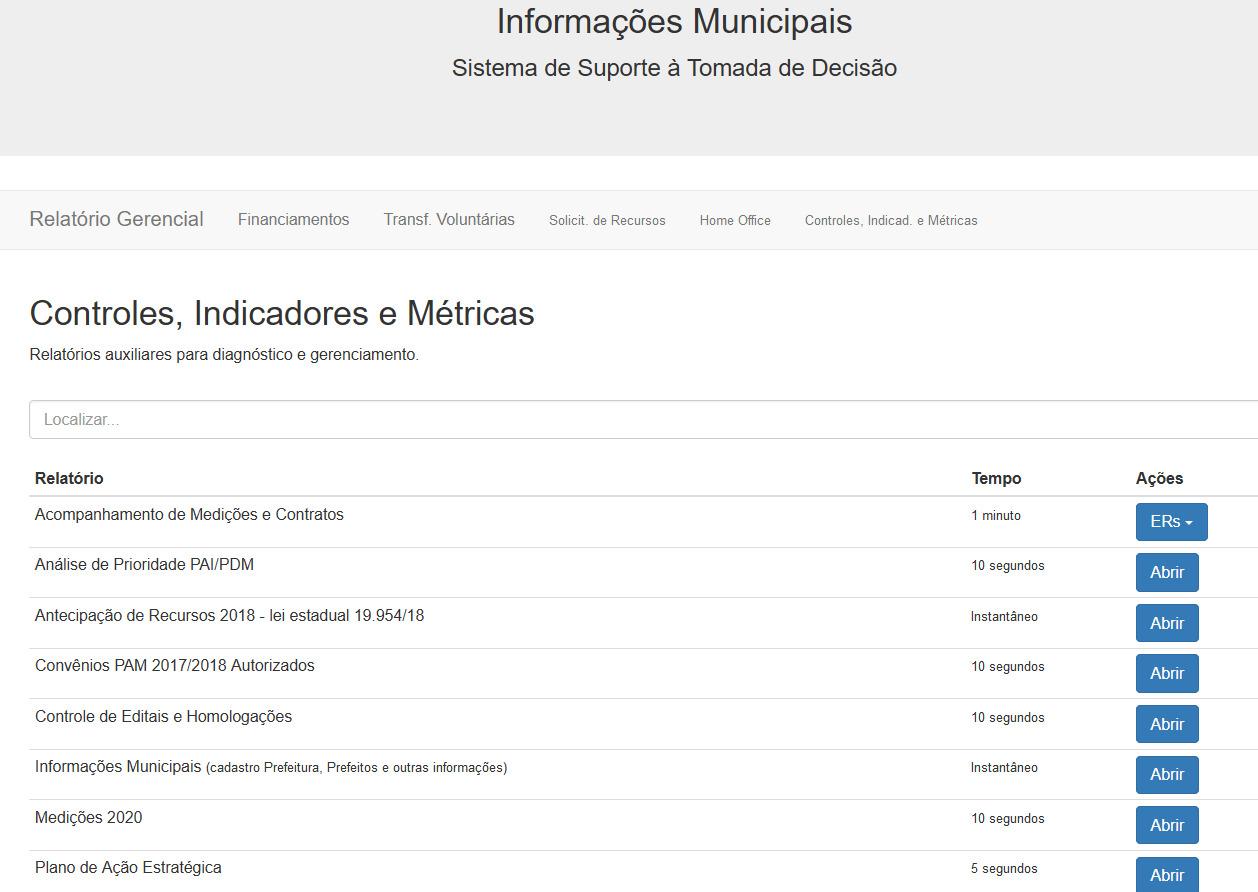Click the Informações Municipais page title
This screenshot has height=892, width=1258.
pyautogui.click(x=674, y=21)
